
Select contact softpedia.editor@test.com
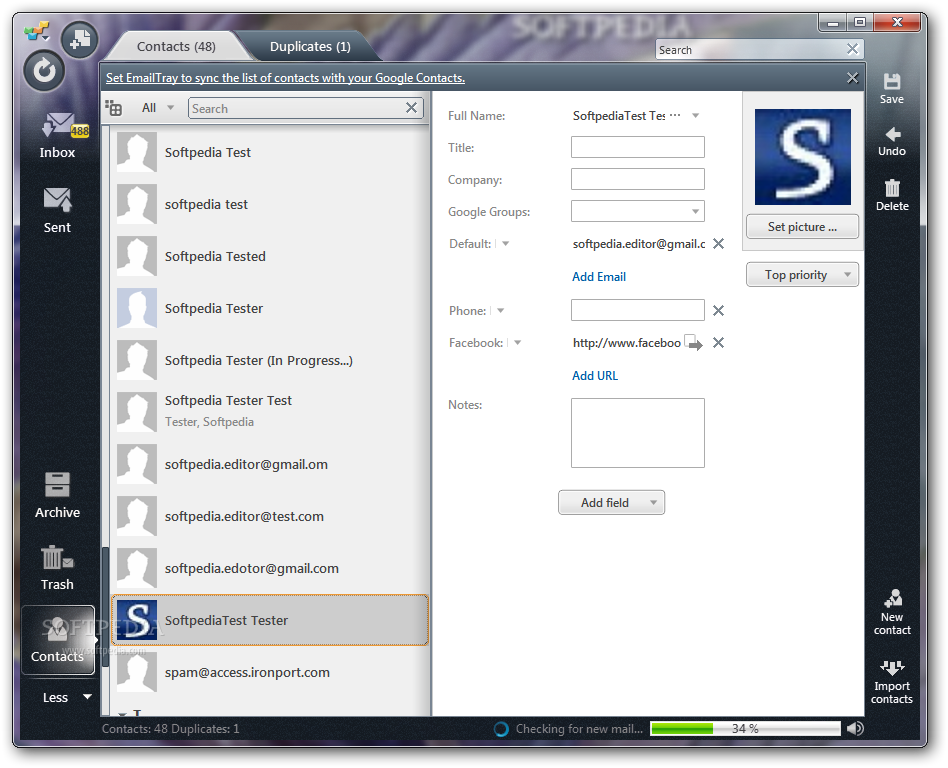coord(270,516)
